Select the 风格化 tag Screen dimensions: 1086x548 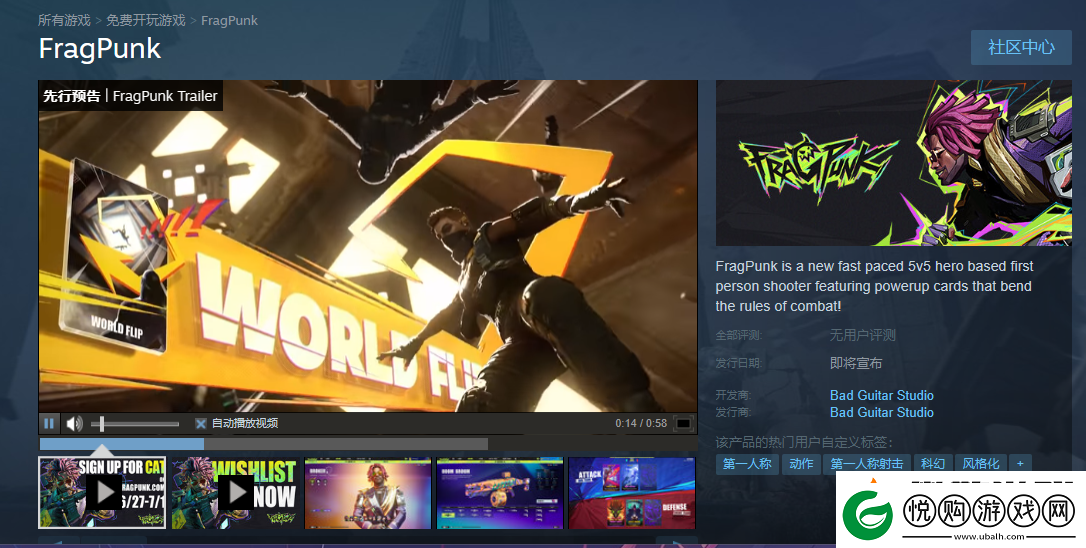pyautogui.click(x=981, y=463)
